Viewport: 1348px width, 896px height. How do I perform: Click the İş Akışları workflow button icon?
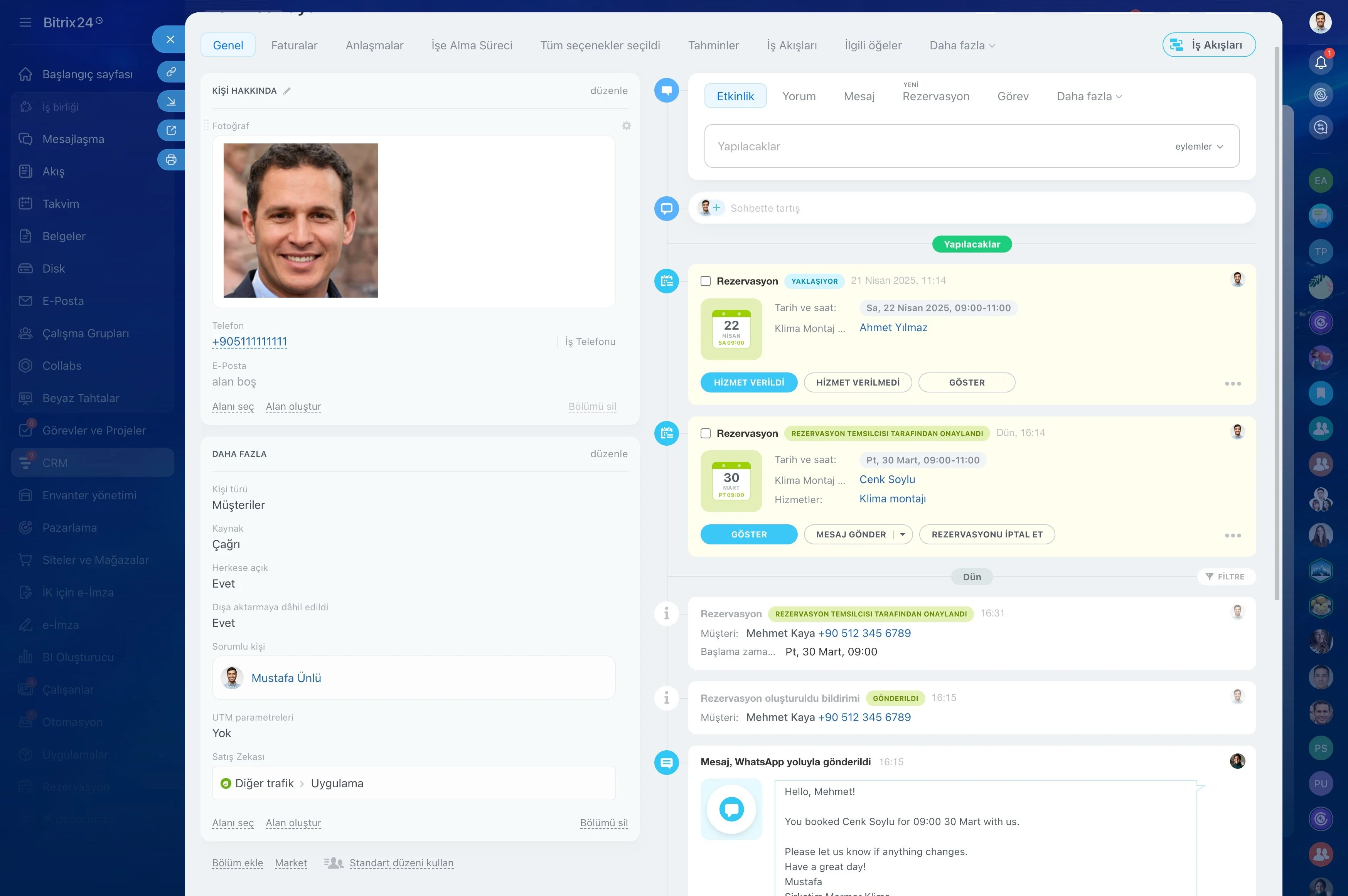click(1176, 45)
